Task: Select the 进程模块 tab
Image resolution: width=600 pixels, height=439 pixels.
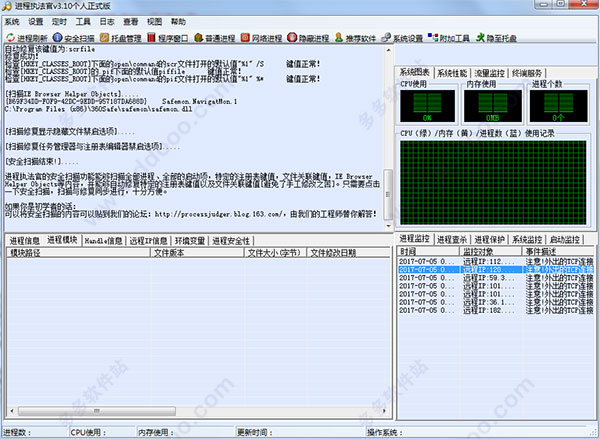Action: [62, 240]
